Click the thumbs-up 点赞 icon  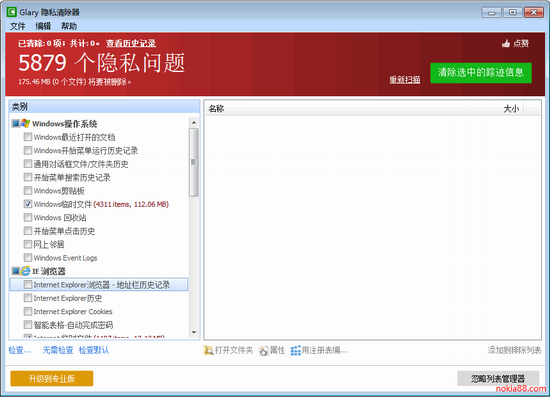click(x=506, y=43)
